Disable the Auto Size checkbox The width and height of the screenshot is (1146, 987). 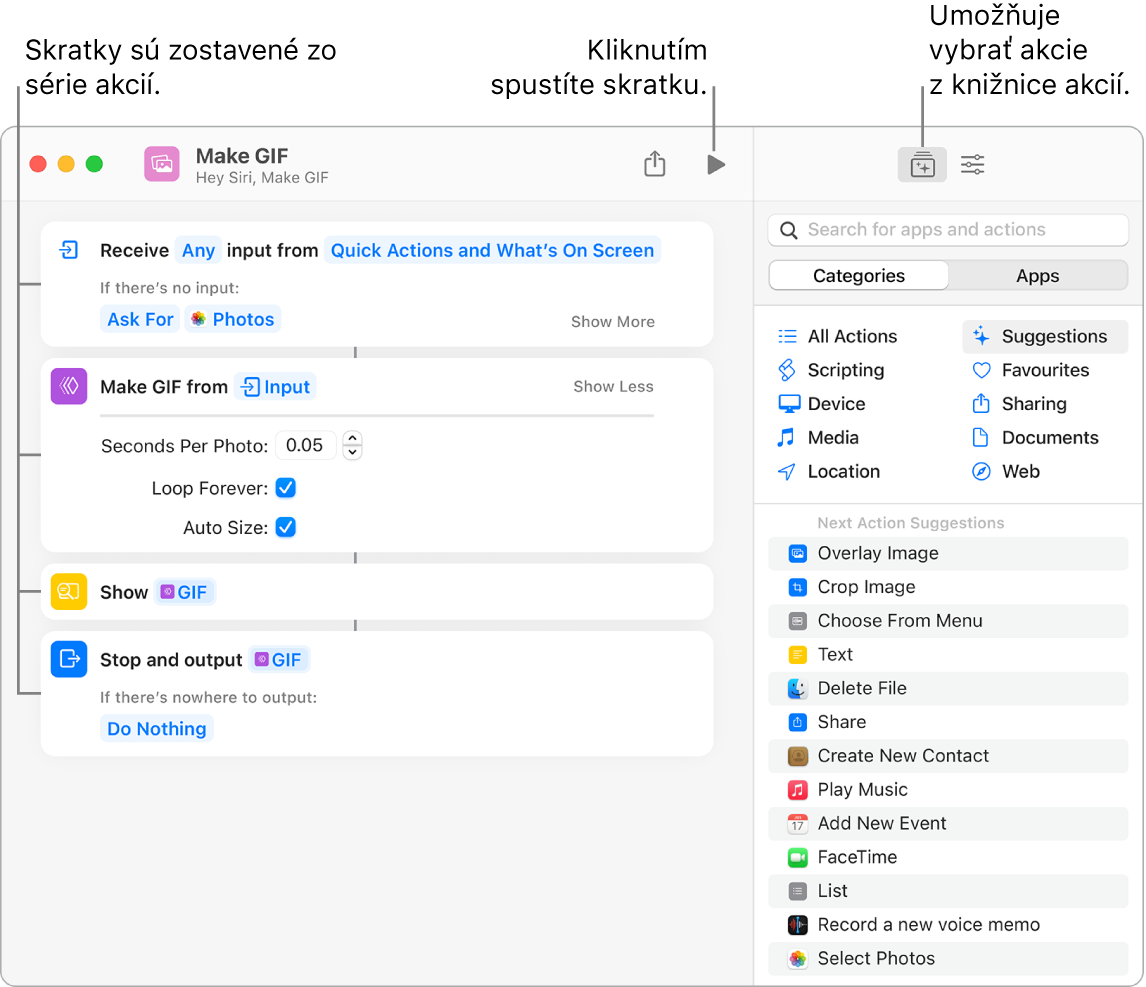286,527
